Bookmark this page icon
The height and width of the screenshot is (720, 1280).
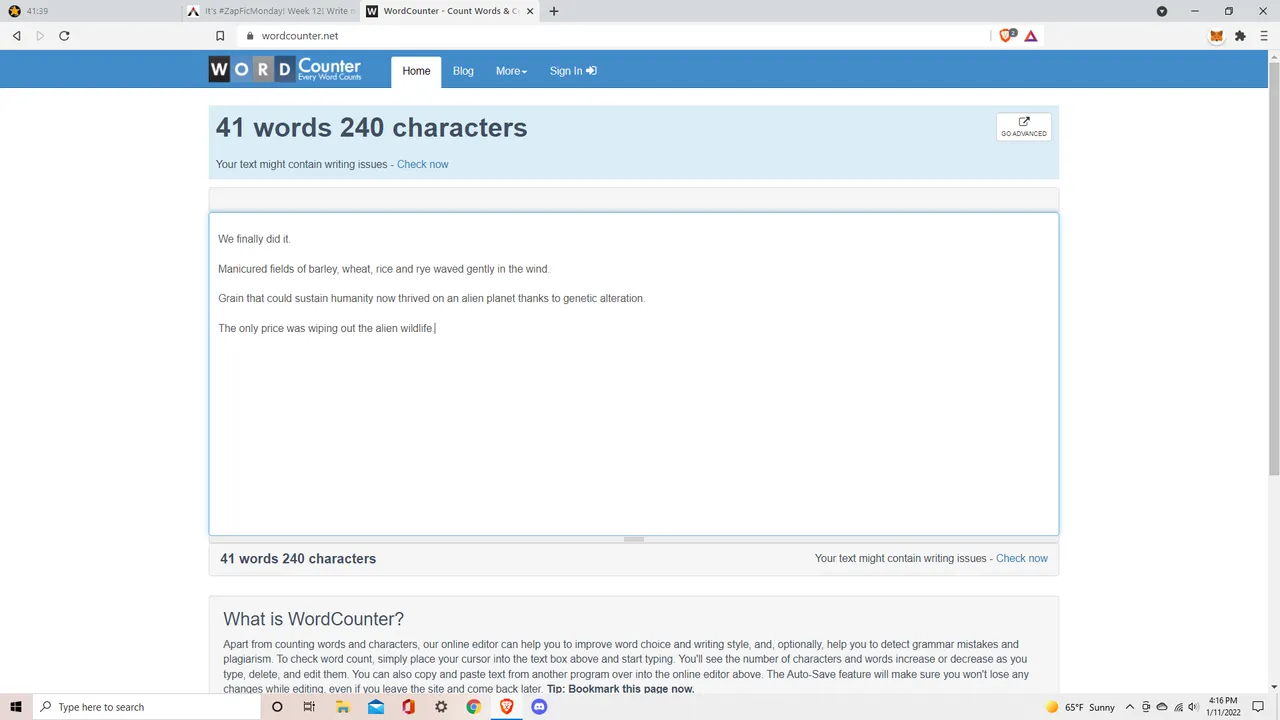pyautogui.click(x=220, y=36)
